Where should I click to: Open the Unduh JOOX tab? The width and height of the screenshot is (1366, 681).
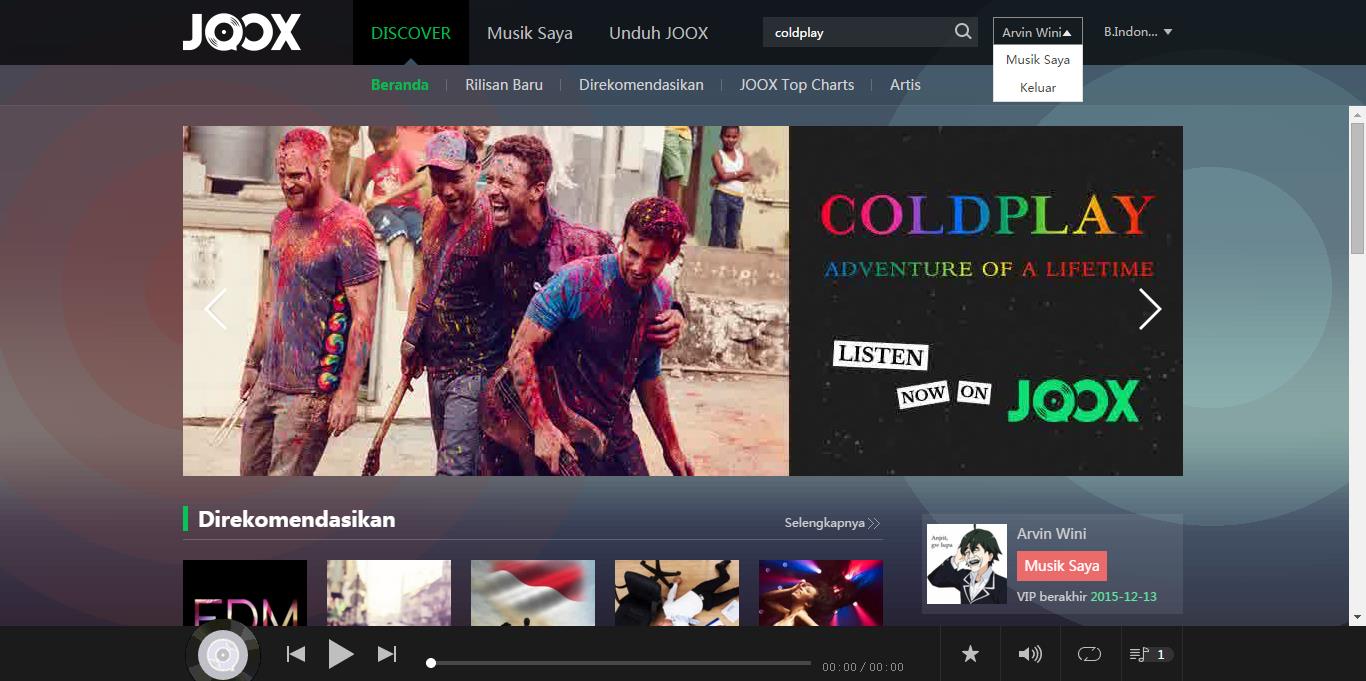click(658, 33)
